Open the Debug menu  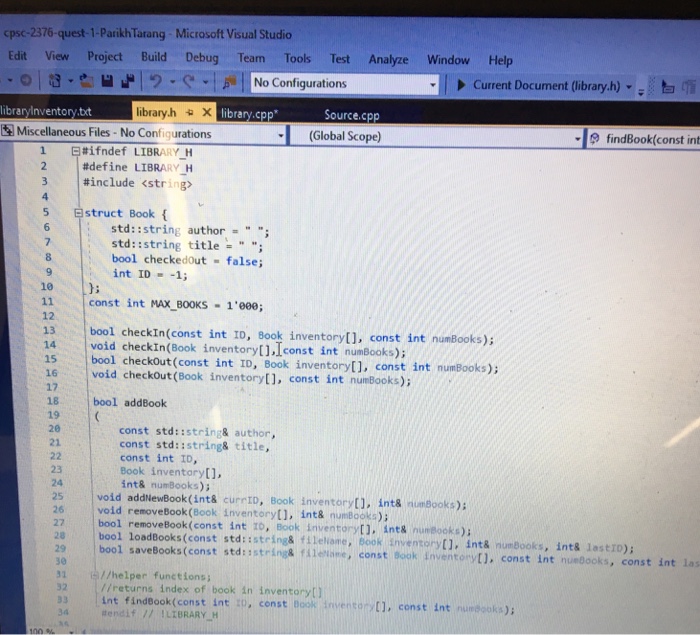coord(202,58)
